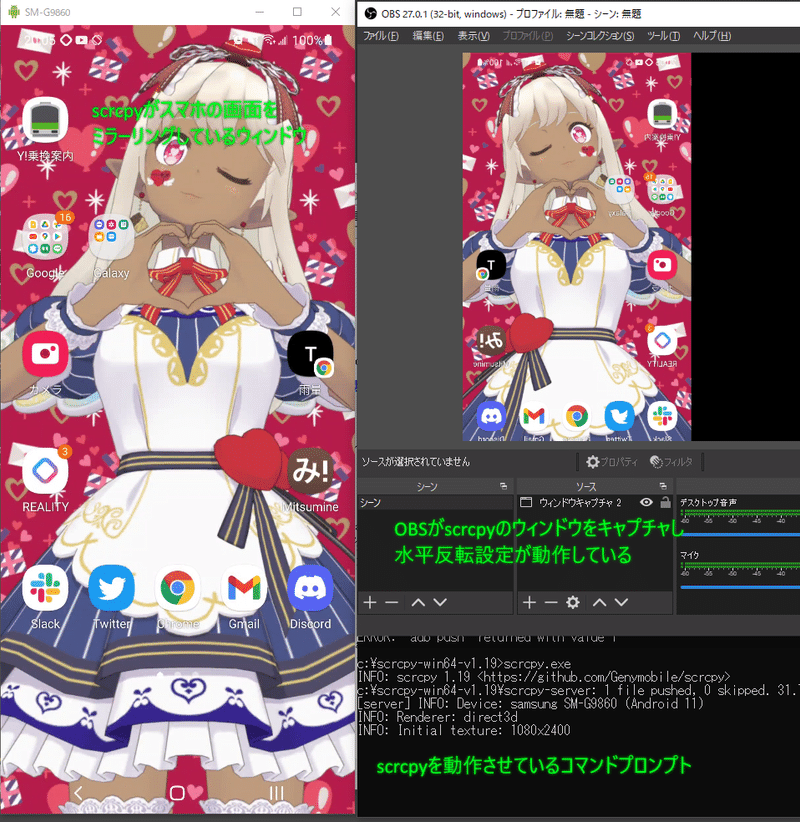Open Galaxy folder in scrcpy window
Screen dimensions: 800x822
(111, 237)
